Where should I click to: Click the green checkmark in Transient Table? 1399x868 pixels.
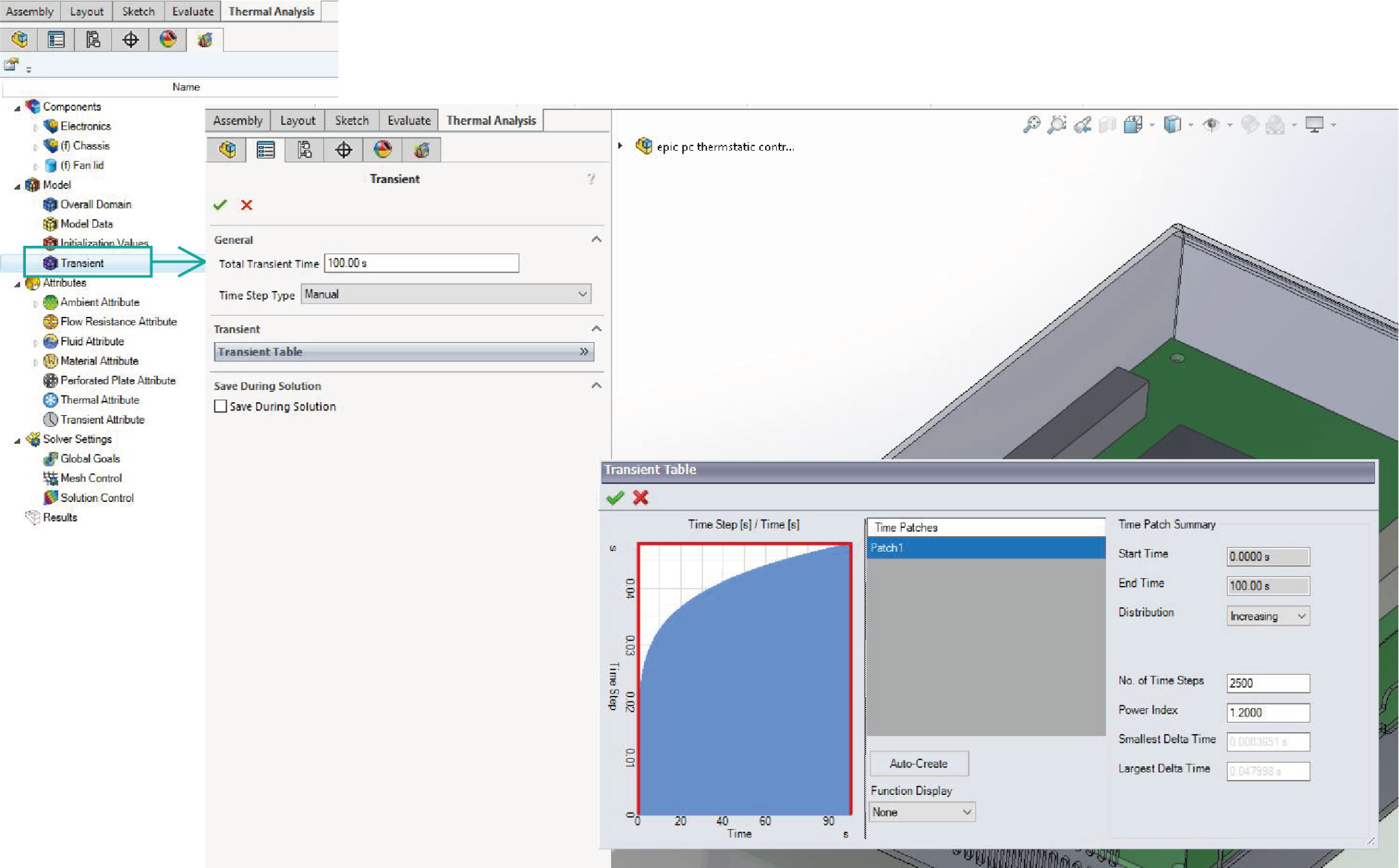615,498
